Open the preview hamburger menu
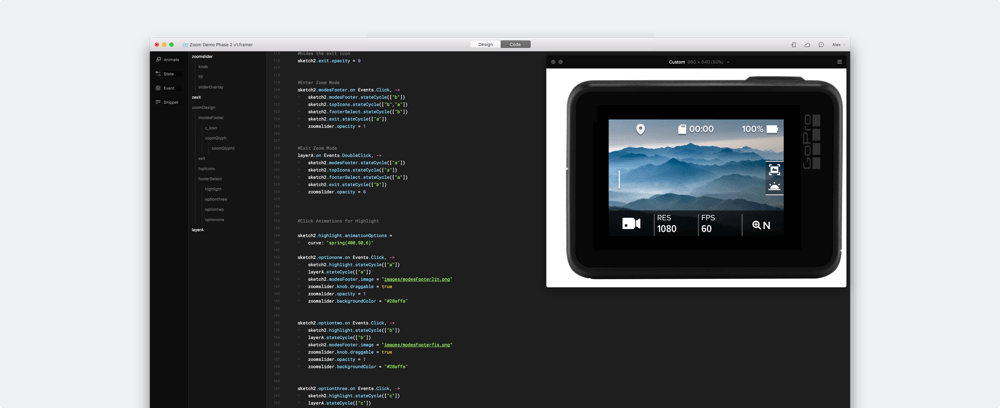1000x408 pixels. (x=839, y=62)
